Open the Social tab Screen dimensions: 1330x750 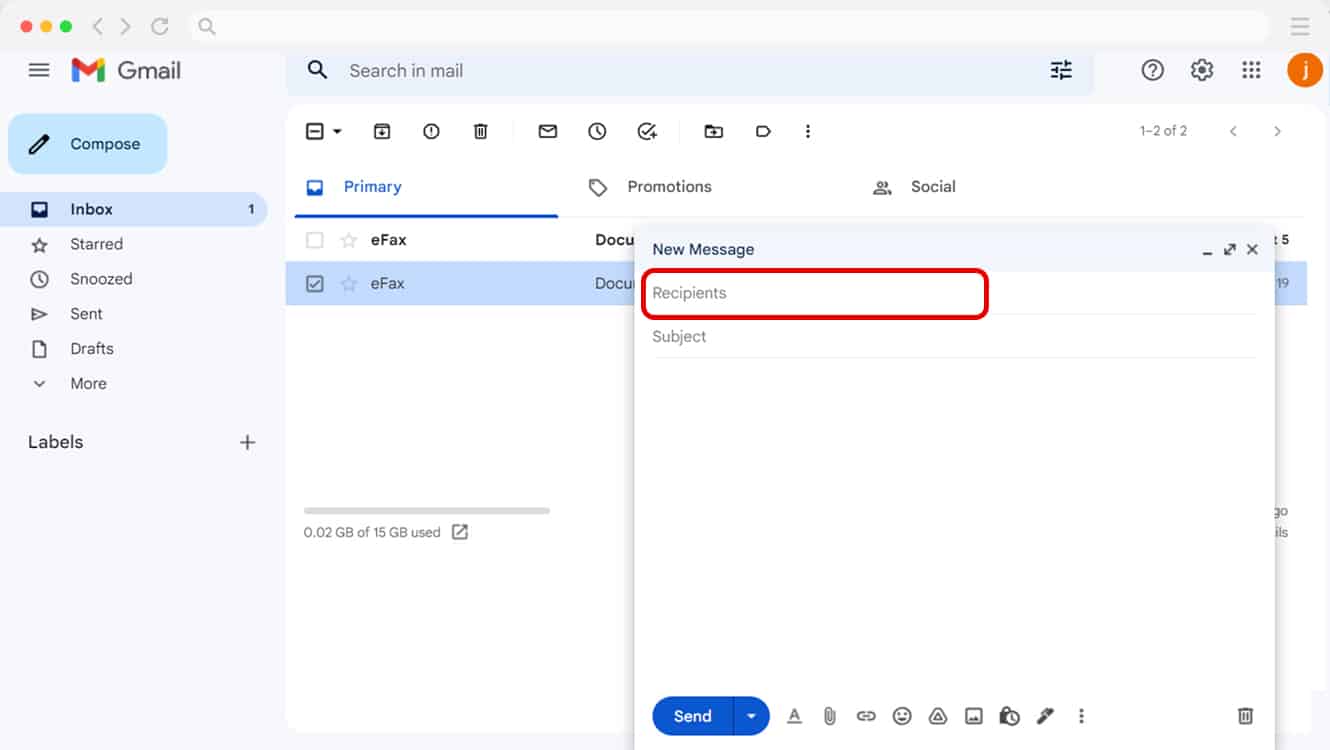click(932, 186)
